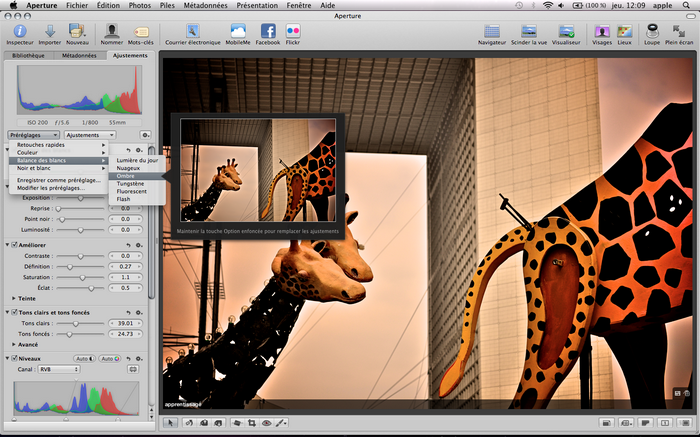
Task: Toggle the Améliorer checkbox
Action: pos(14,245)
